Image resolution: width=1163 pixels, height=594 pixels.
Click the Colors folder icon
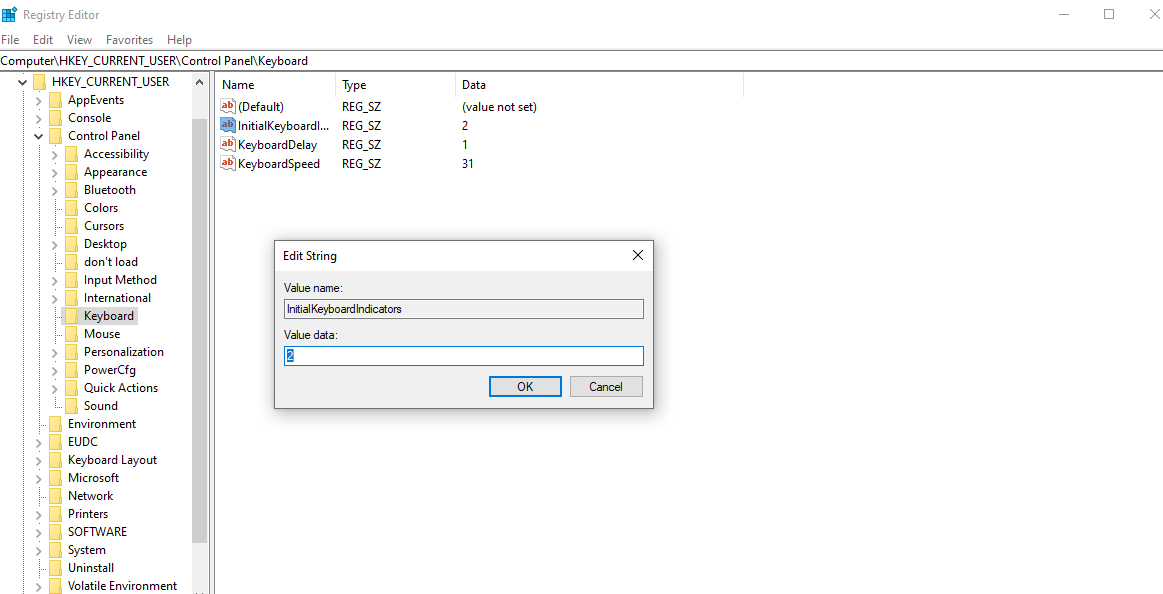pyautogui.click(x=71, y=208)
